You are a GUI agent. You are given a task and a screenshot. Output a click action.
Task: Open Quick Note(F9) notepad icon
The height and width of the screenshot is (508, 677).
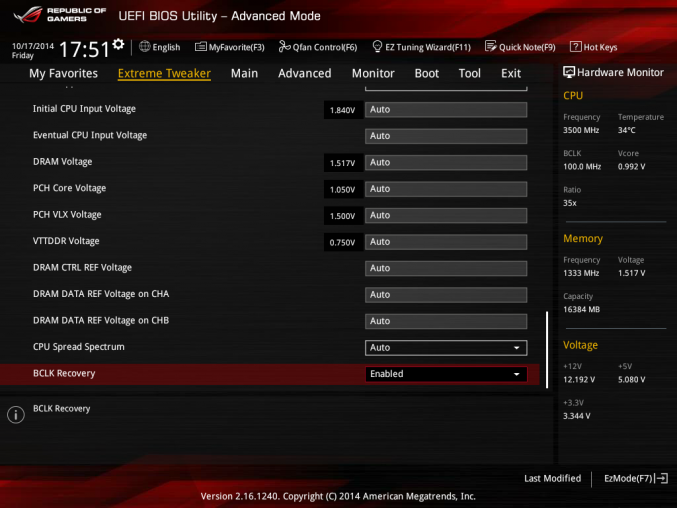coord(490,47)
